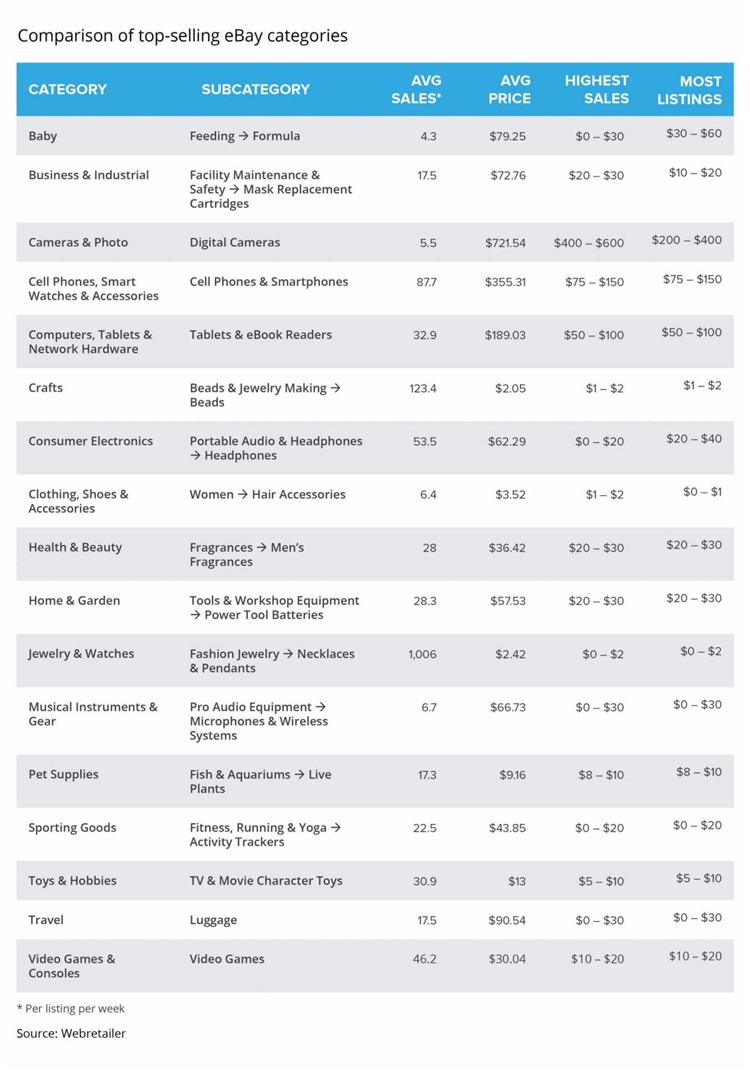Click the AVG SALES column header
Image resolution: width=750 pixels, height=1071 pixels.
(x=417, y=90)
